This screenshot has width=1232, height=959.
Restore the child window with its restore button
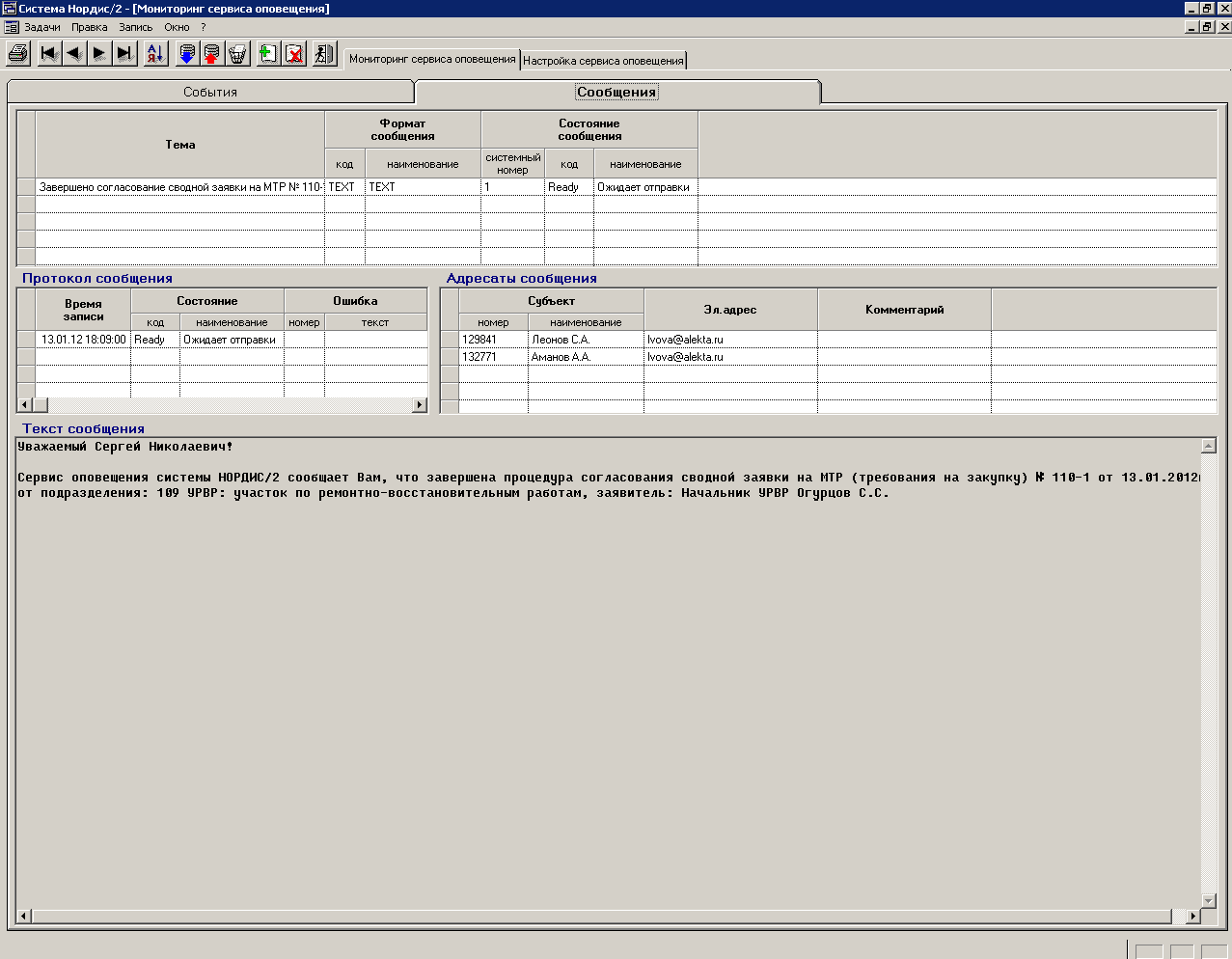coord(1207,27)
